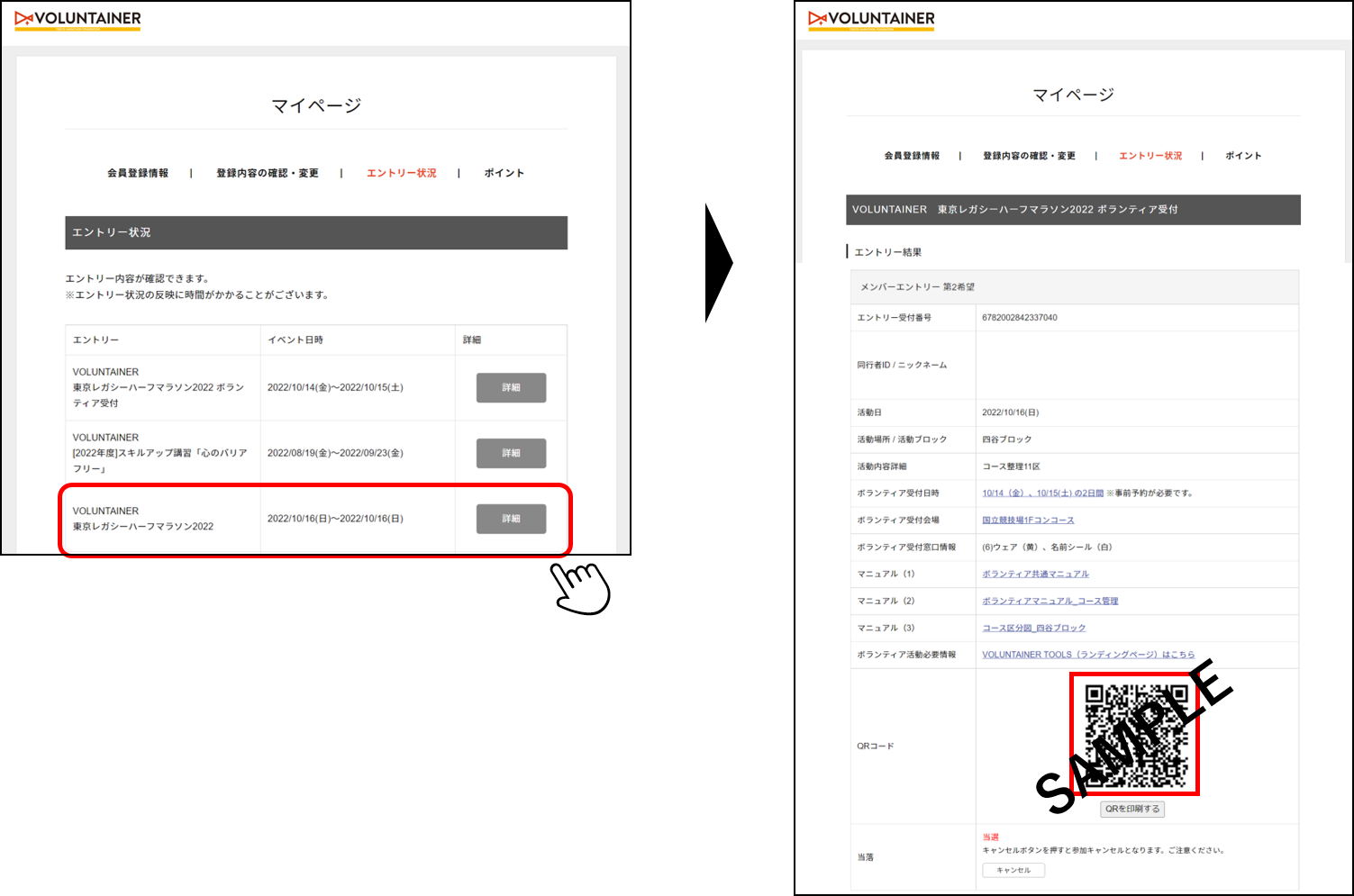Open the コース区分図_四谷ブロック link
The width and height of the screenshot is (1354, 896).
[x=1033, y=629]
